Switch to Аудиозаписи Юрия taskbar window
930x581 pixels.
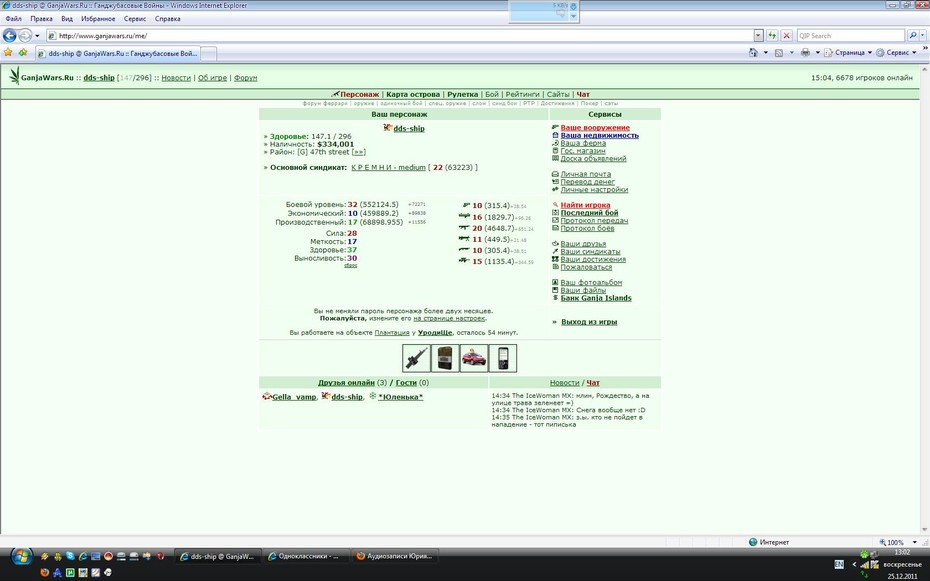click(x=394, y=556)
